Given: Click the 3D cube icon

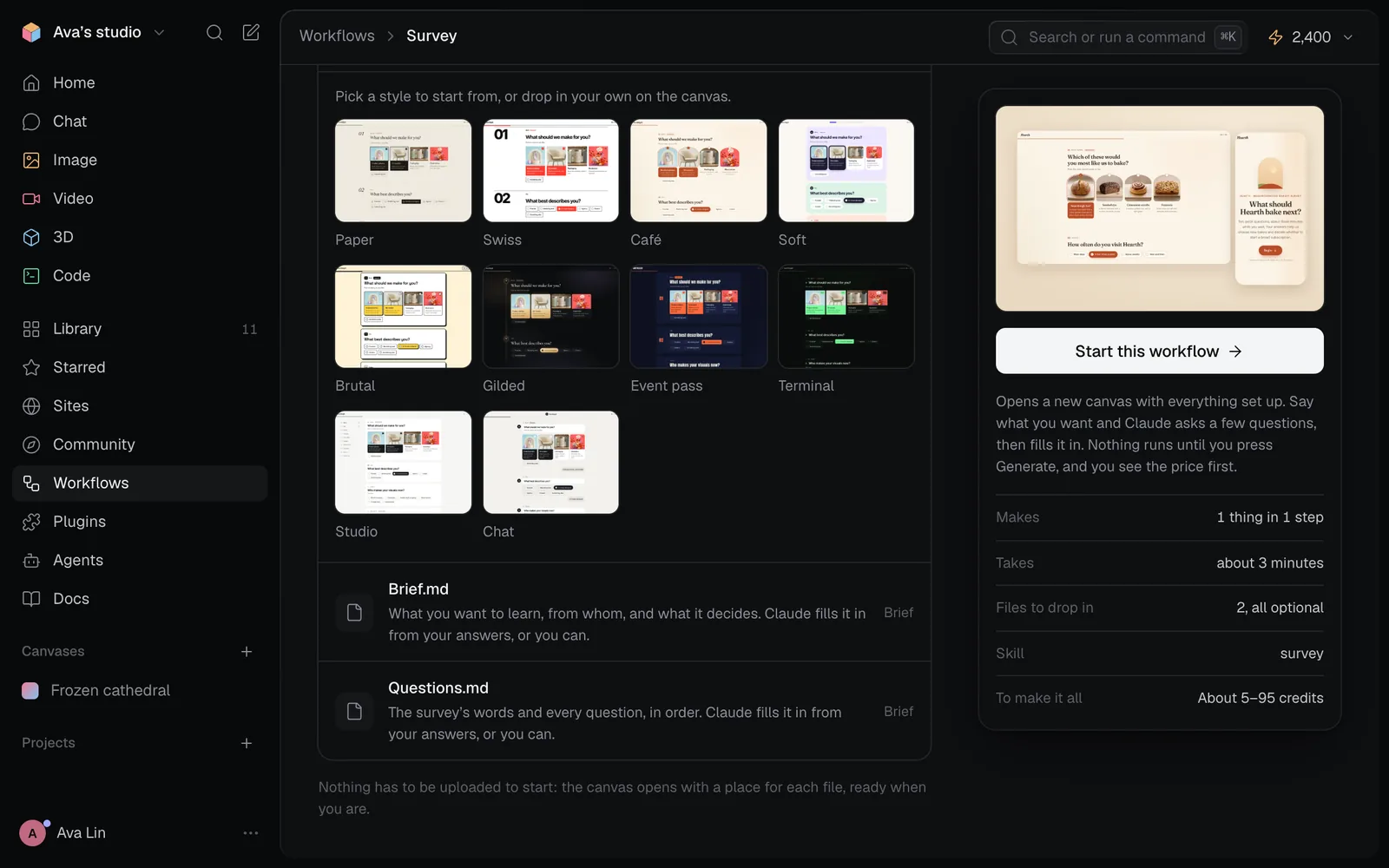Looking at the screenshot, I should point(31,237).
